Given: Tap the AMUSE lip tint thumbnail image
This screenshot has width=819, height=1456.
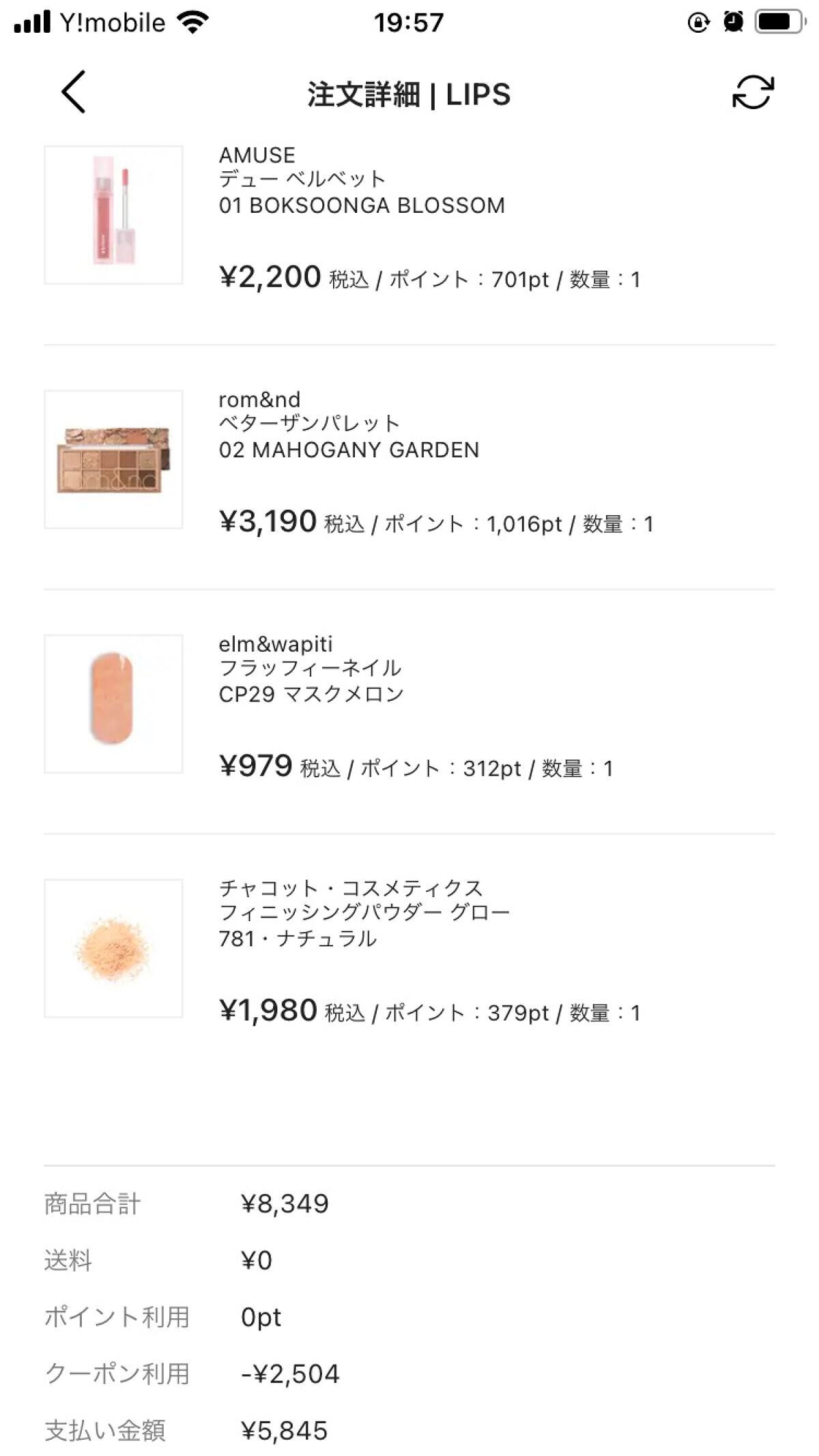Looking at the screenshot, I should pos(115,214).
